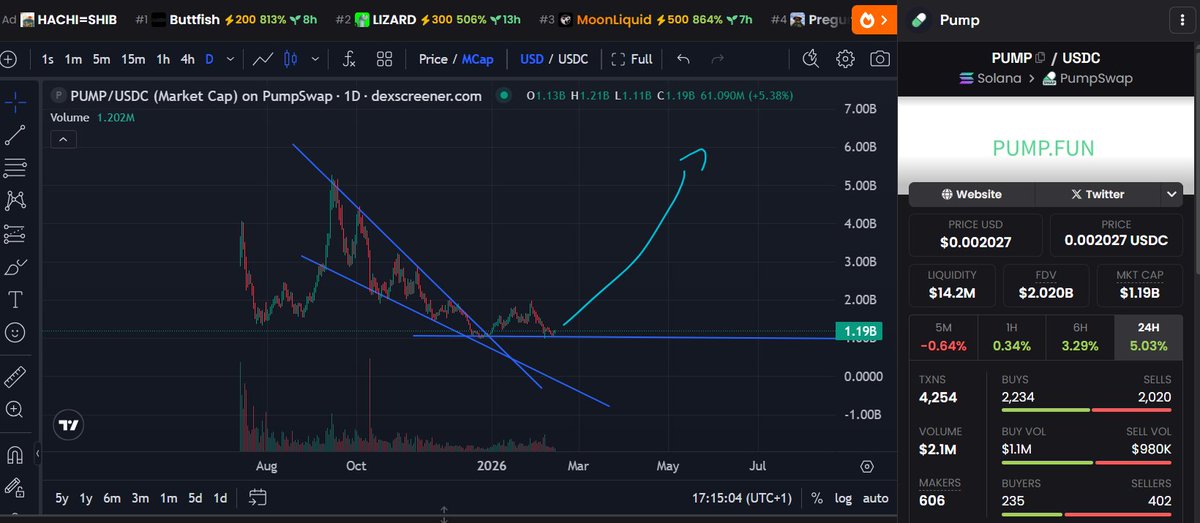Toggle auto scale mode
The image size is (1200, 523).
click(x=875, y=497)
